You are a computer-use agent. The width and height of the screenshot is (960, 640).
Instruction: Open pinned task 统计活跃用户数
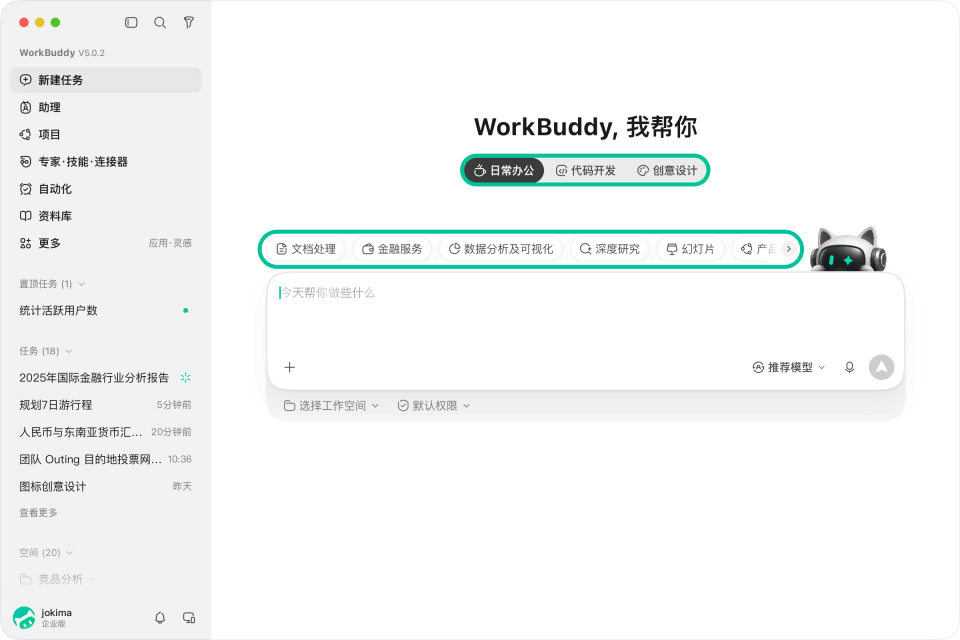click(105, 311)
